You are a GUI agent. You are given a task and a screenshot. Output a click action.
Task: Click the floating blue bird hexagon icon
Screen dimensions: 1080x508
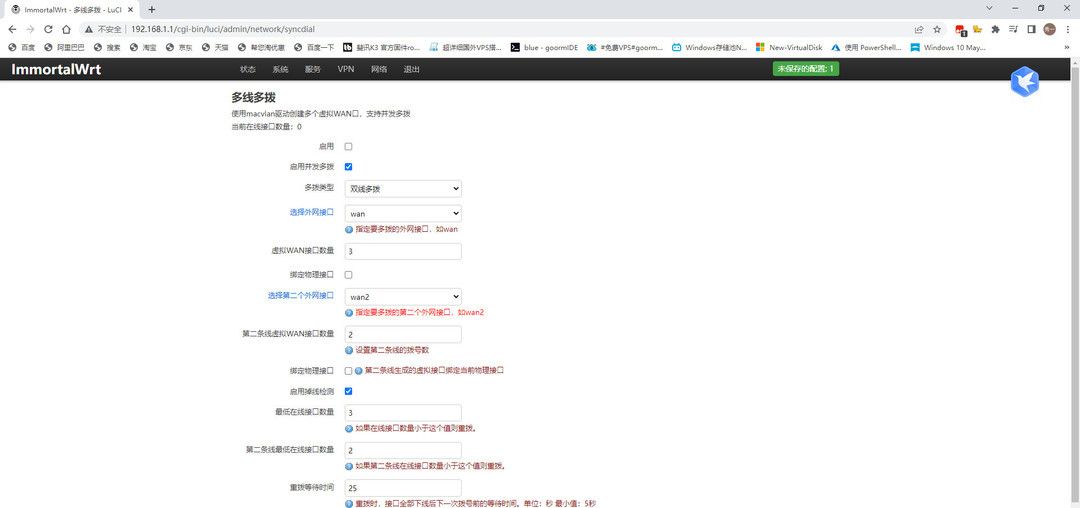point(1025,82)
